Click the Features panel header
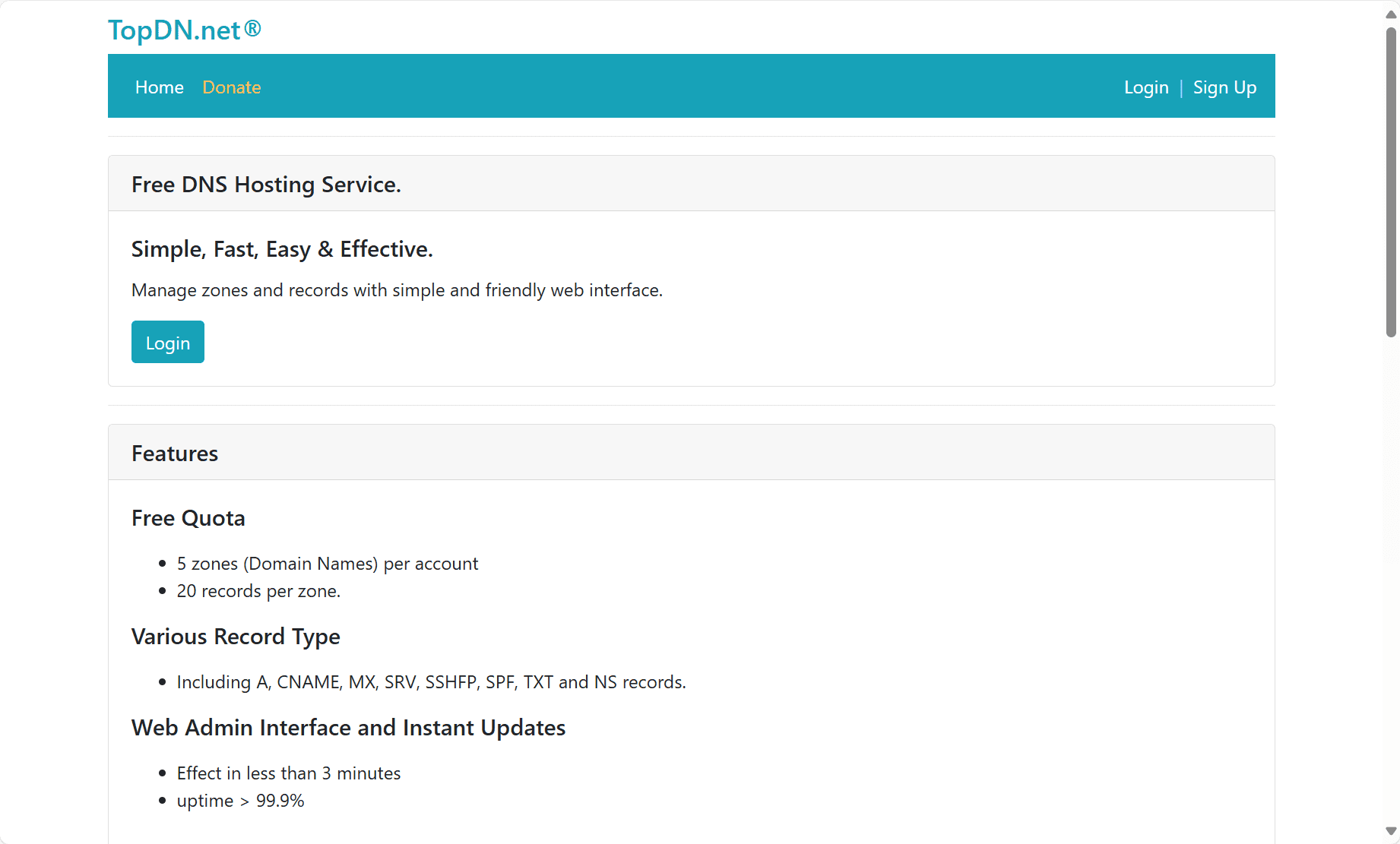The image size is (1400, 844). click(175, 454)
